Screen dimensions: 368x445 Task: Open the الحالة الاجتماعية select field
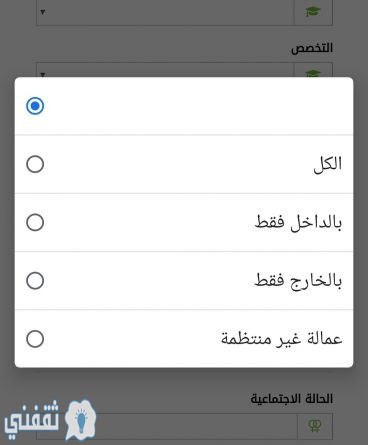184,426
